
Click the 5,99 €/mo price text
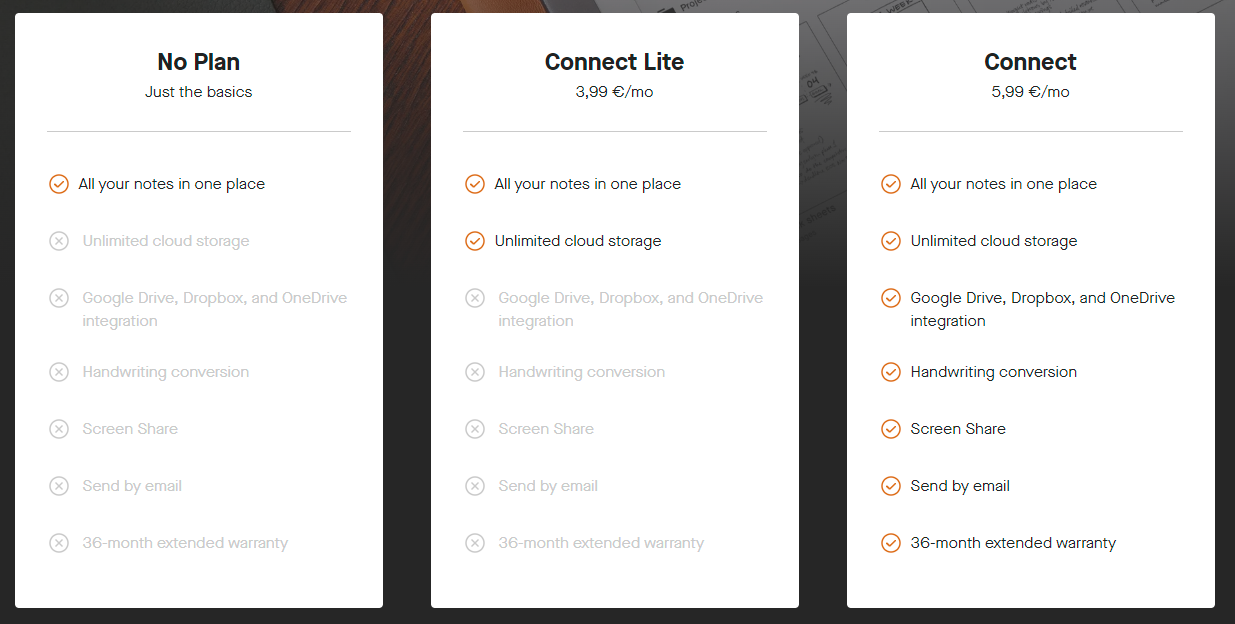coord(1031,92)
